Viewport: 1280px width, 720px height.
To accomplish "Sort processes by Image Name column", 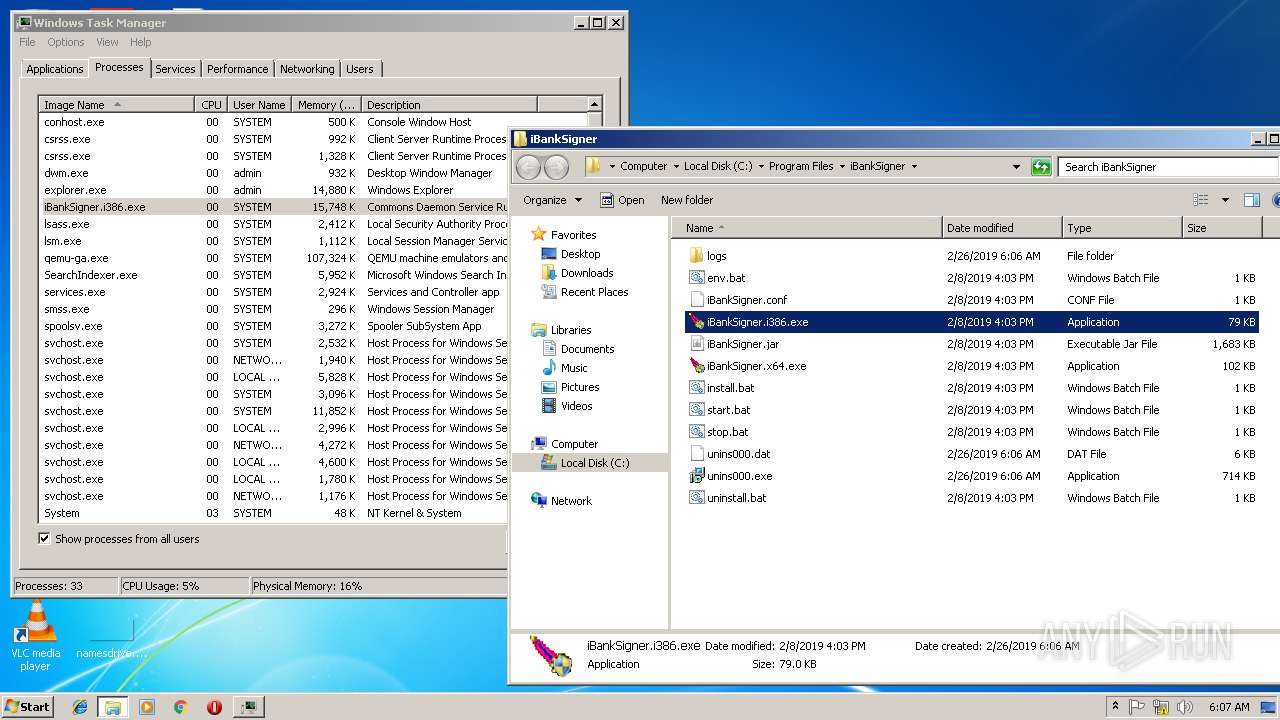I will pyautogui.click(x=116, y=104).
